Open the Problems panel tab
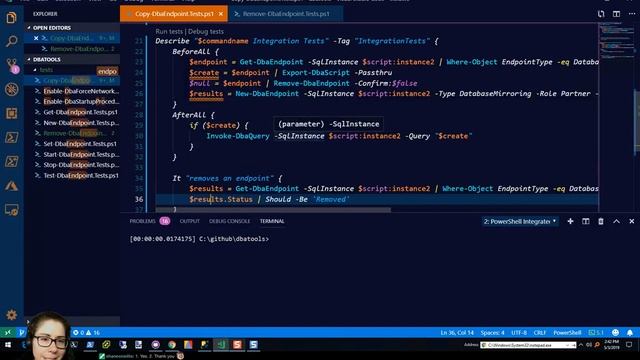640x360 pixels. click(149, 221)
